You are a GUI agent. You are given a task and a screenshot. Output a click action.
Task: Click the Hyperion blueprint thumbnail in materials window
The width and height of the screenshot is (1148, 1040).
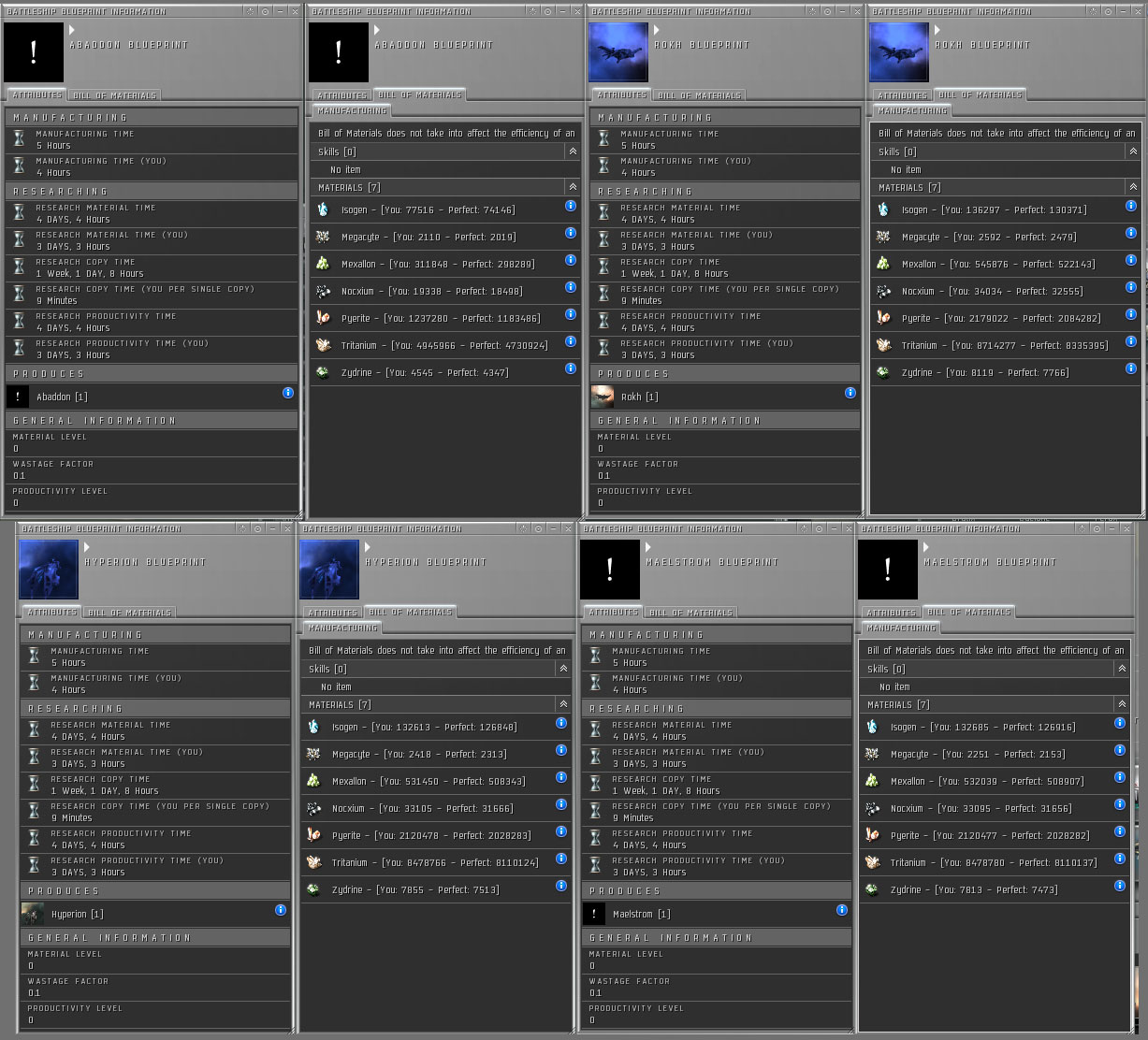click(x=329, y=570)
